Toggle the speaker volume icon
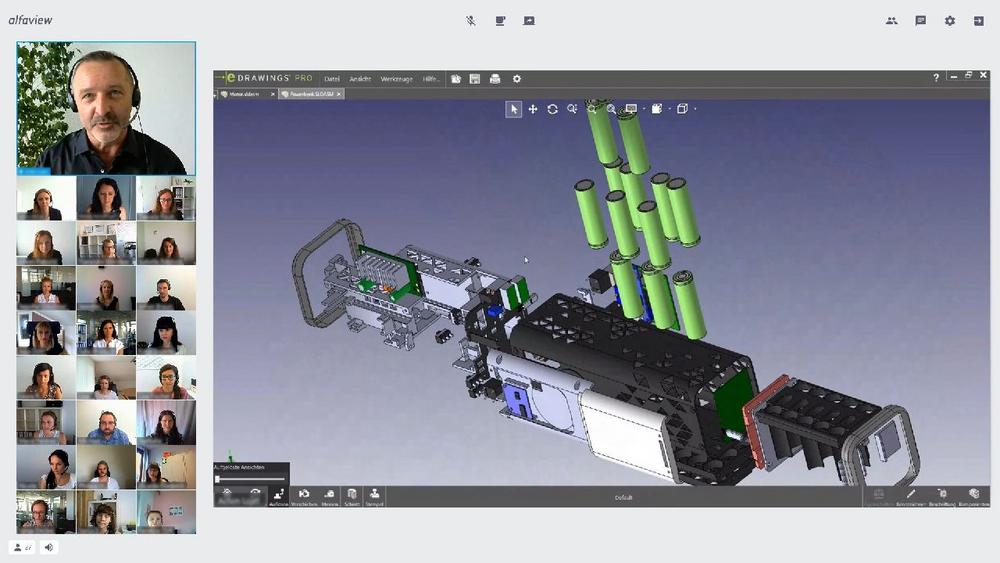1000x563 pixels. [49, 547]
